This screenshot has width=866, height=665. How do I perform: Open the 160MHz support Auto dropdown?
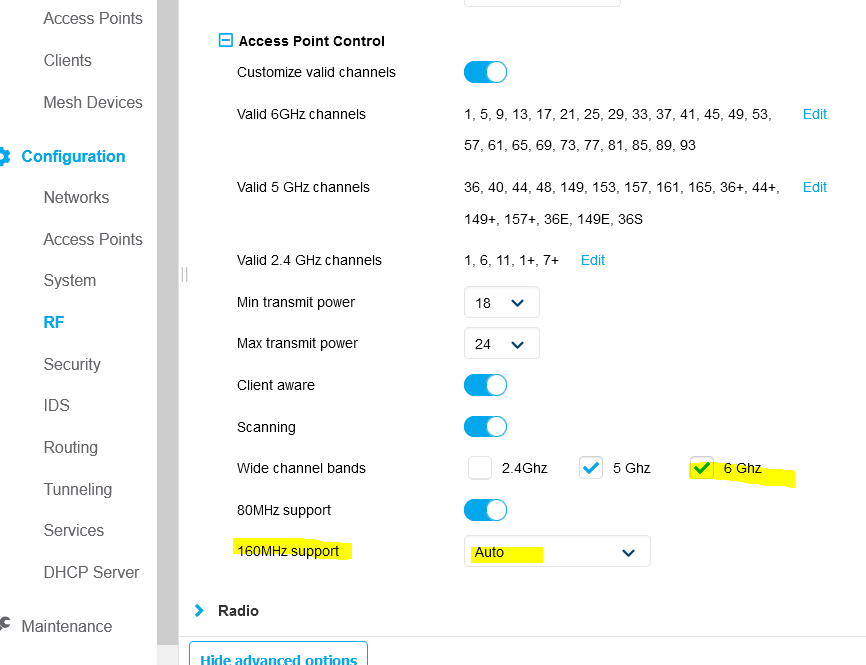click(x=557, y=551)
